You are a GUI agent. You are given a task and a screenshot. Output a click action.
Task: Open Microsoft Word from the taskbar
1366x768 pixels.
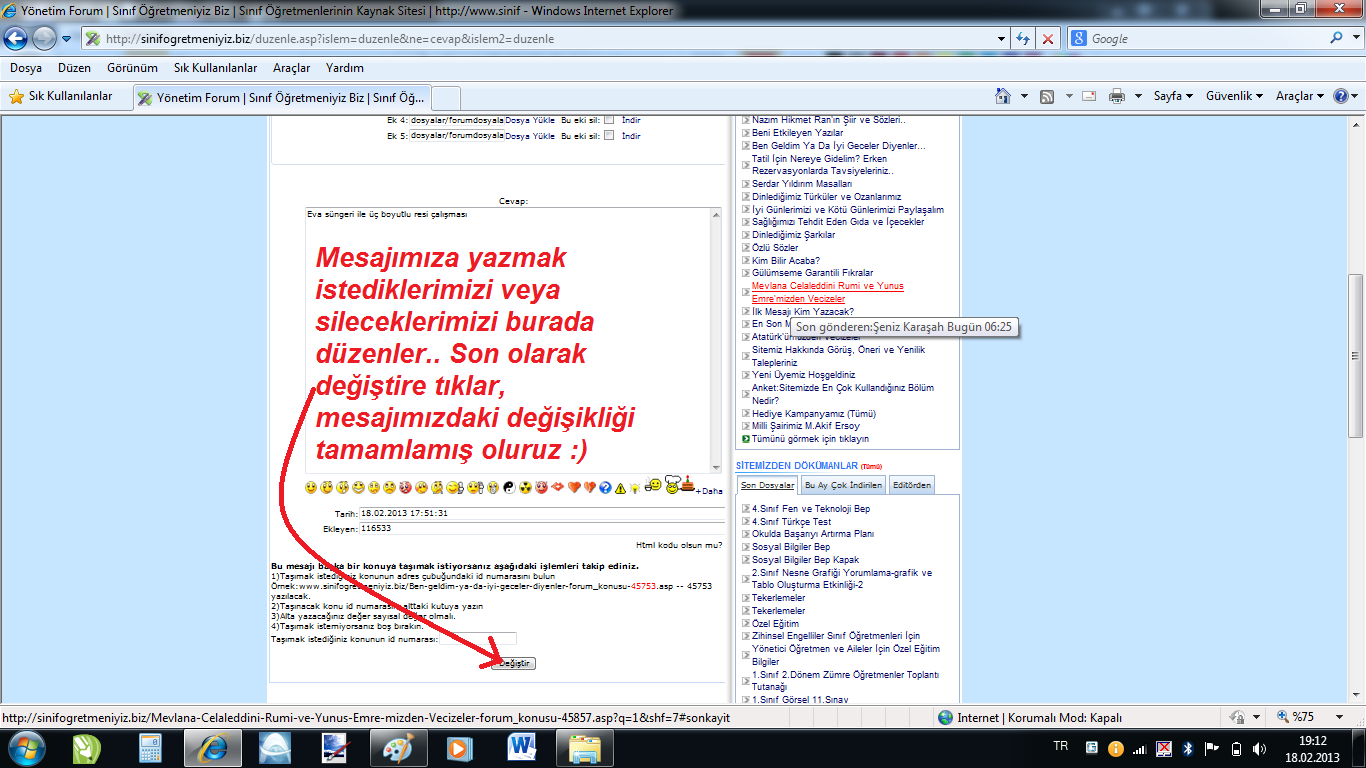click(x=522, y=747)
